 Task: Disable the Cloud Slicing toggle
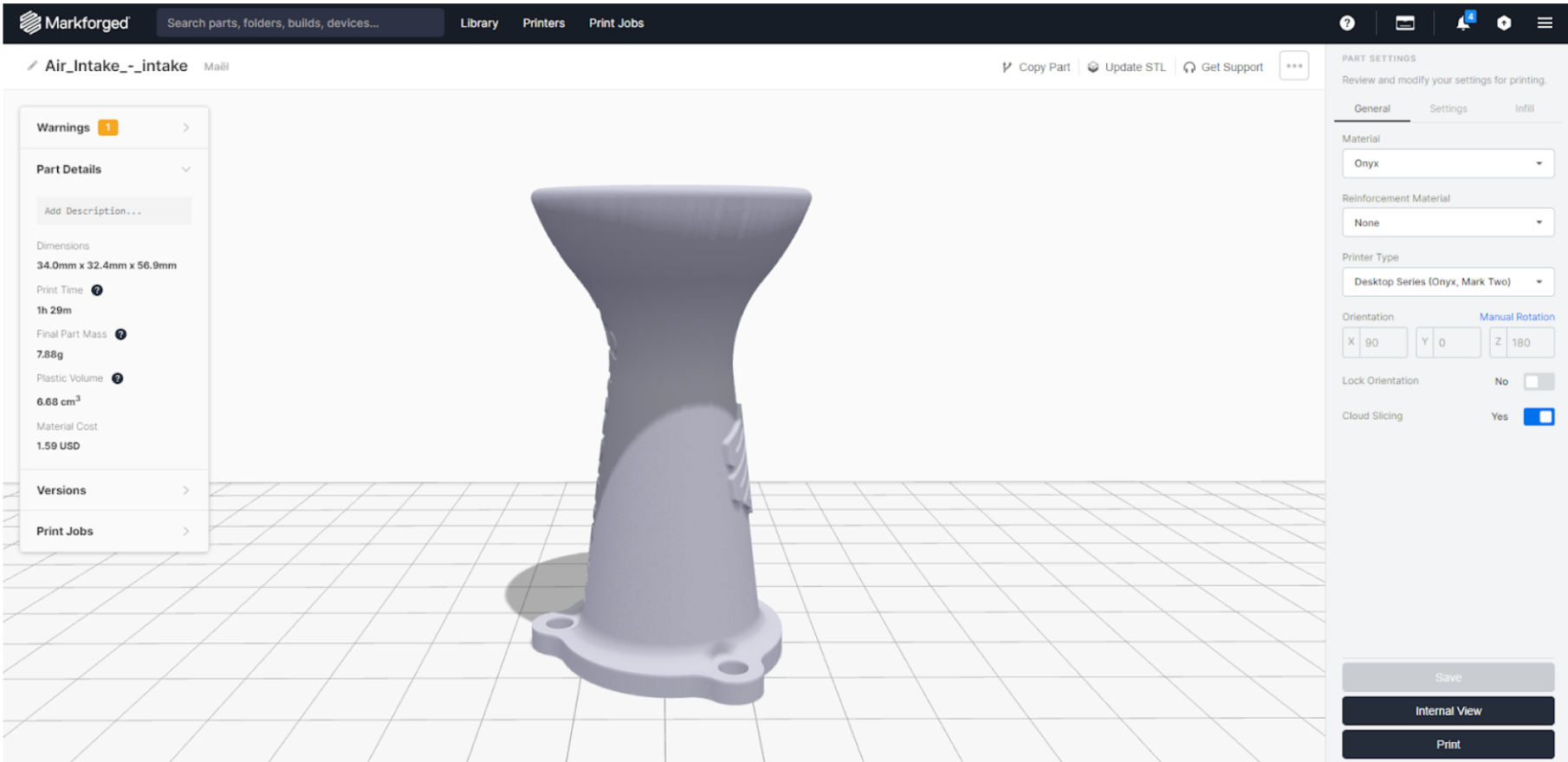(1539, 417)
